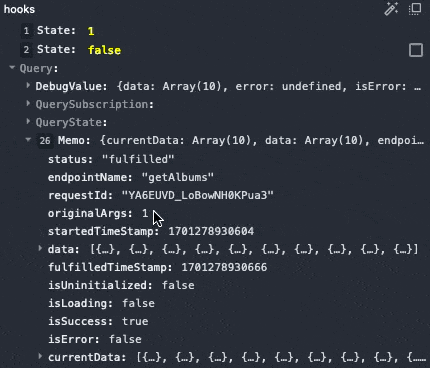430x368 pixels.
Task: Expand the currentData array row
Action: pos(40,356)
